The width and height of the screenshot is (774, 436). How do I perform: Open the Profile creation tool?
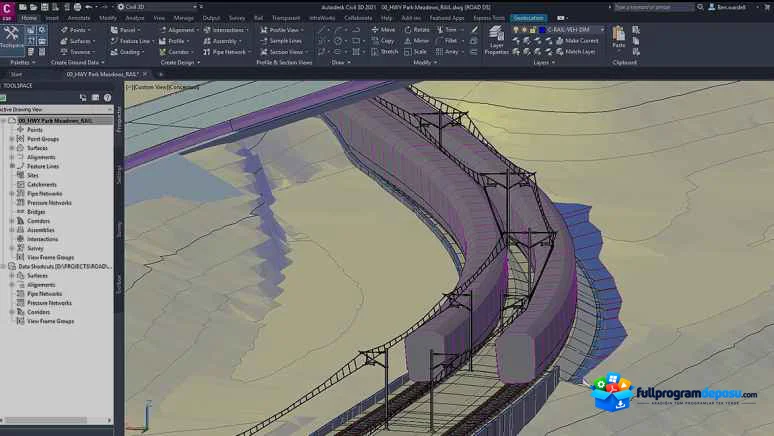click(174, 41)
